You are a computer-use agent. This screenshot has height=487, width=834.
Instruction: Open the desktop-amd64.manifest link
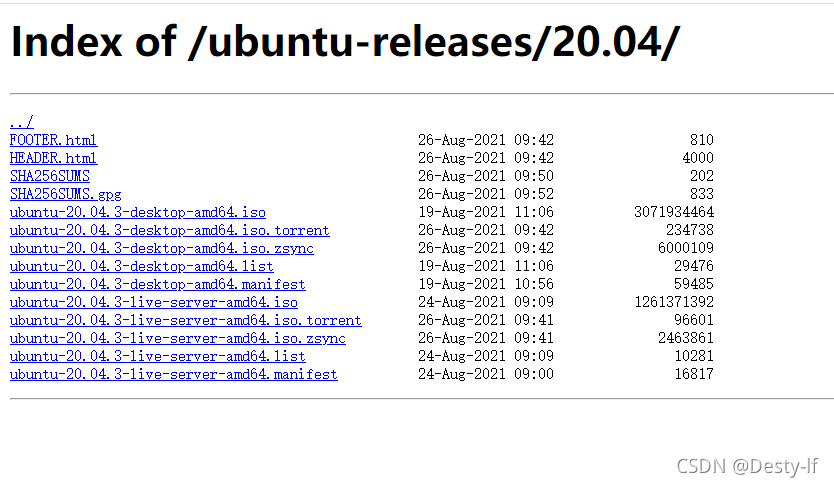157,284
